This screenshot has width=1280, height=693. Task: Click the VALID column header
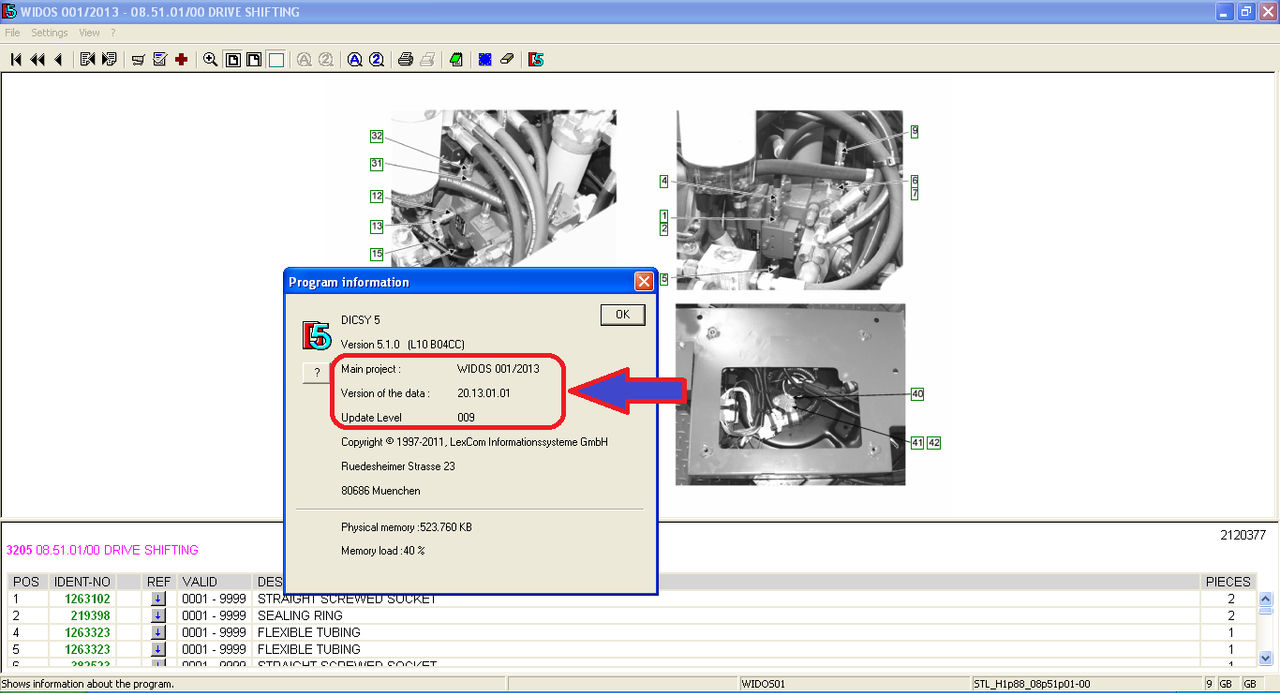pyautogui.click(x=214, y=582)
